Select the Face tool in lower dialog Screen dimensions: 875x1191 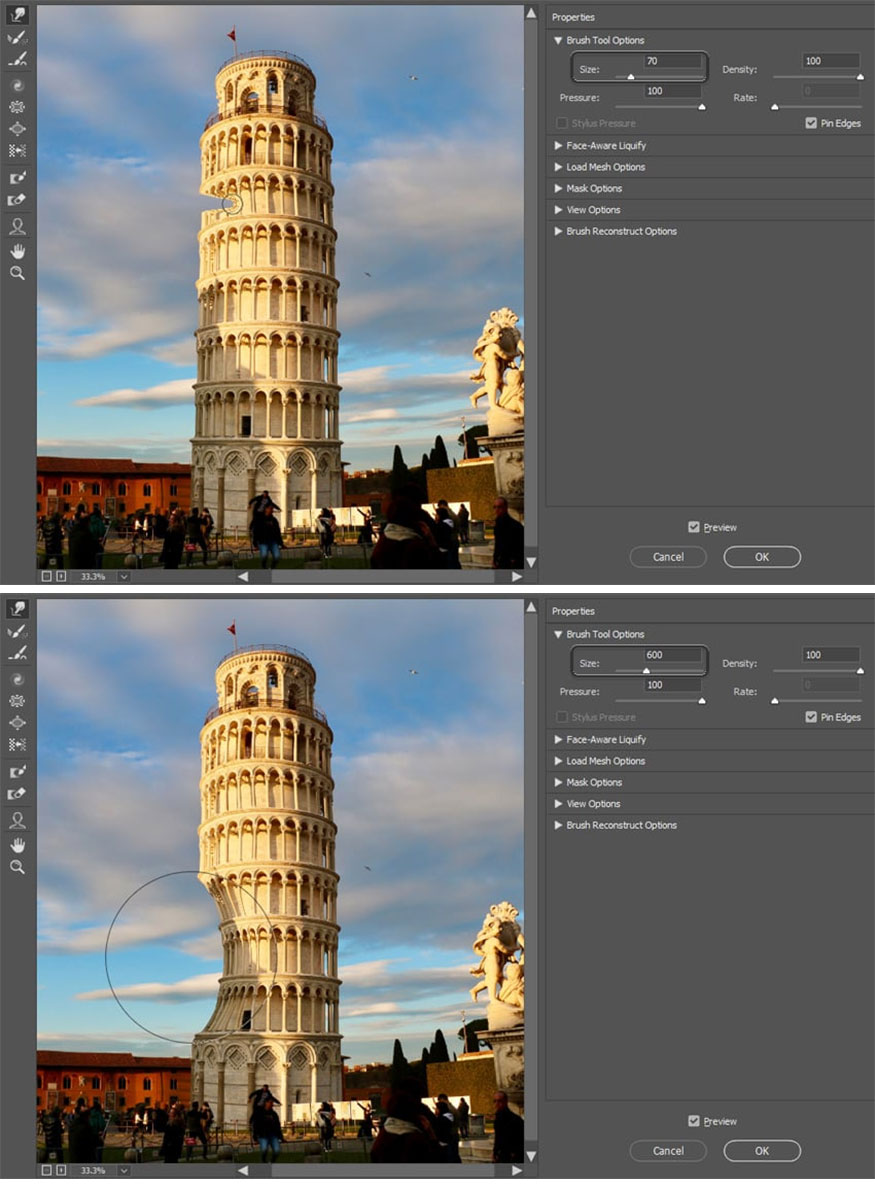[17, 821]
